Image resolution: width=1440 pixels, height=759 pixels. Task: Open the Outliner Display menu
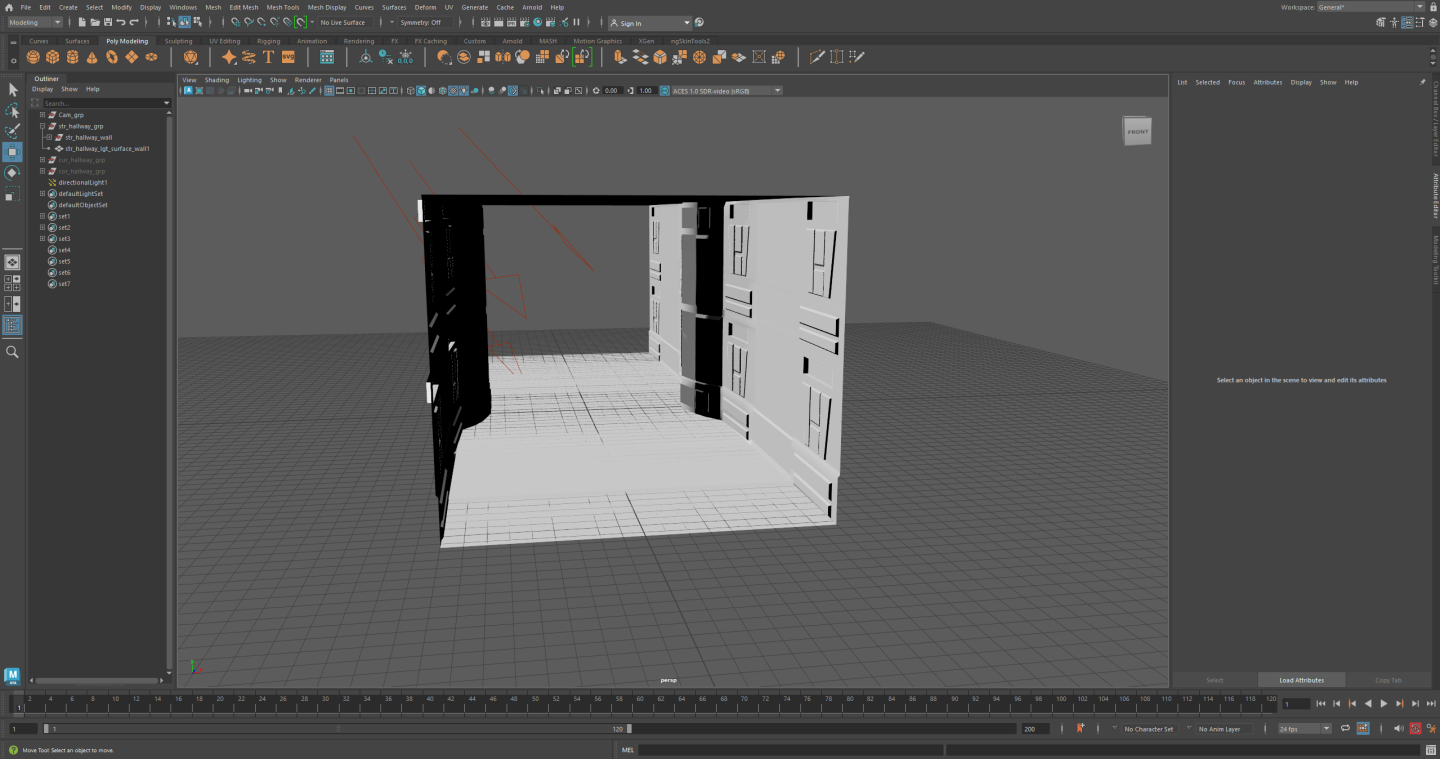[x=42, y=89]
